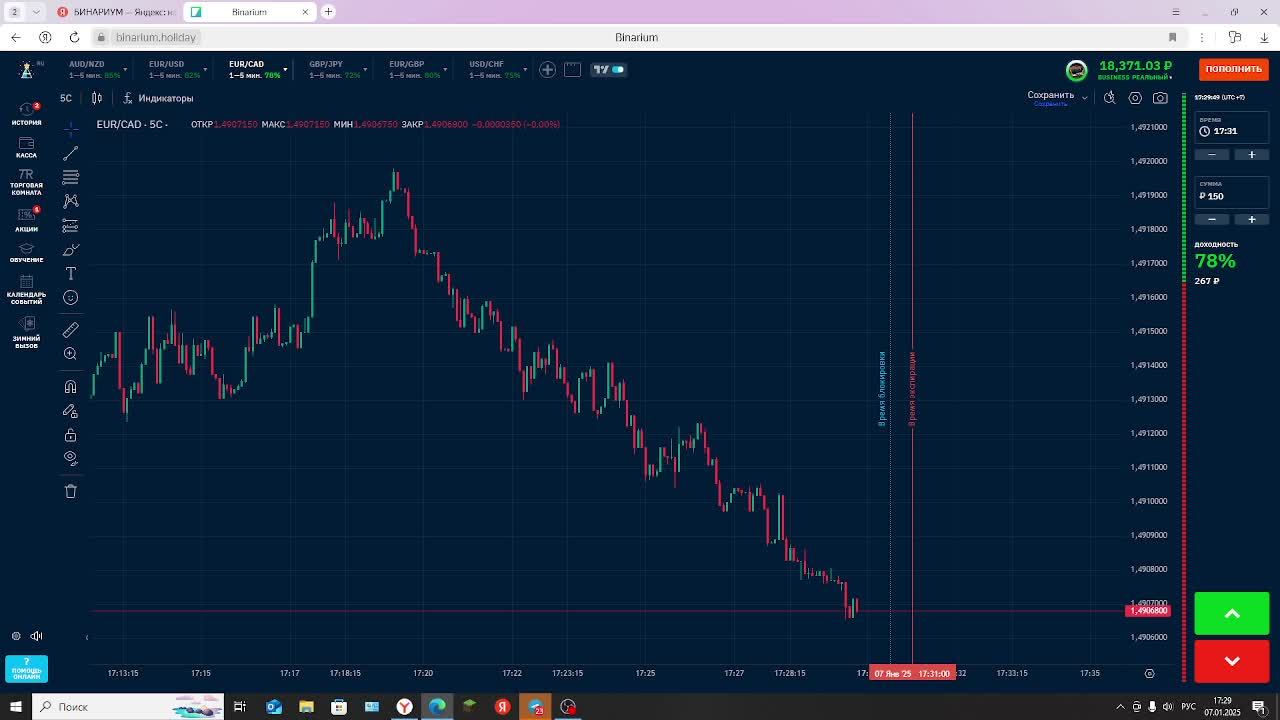Select the ruler measure tool

coord(70,329)
